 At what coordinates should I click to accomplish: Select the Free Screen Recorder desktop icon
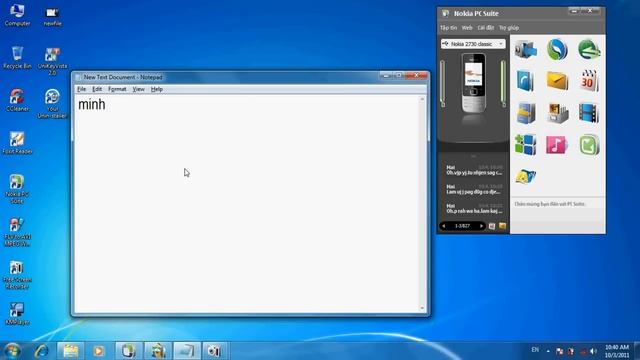(x=17, y=275)
